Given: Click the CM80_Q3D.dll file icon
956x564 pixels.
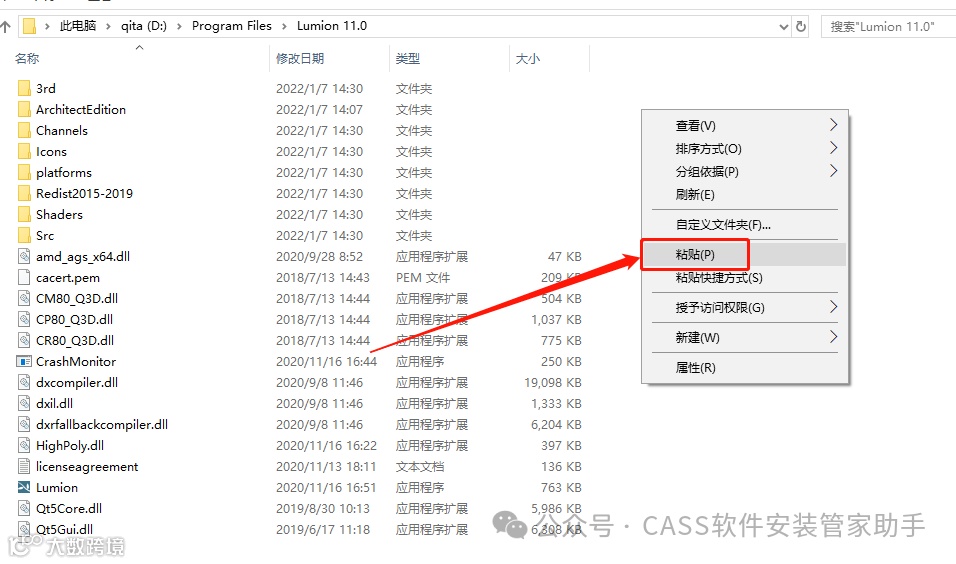Looking at the screenshot, I should pos(24,299).
